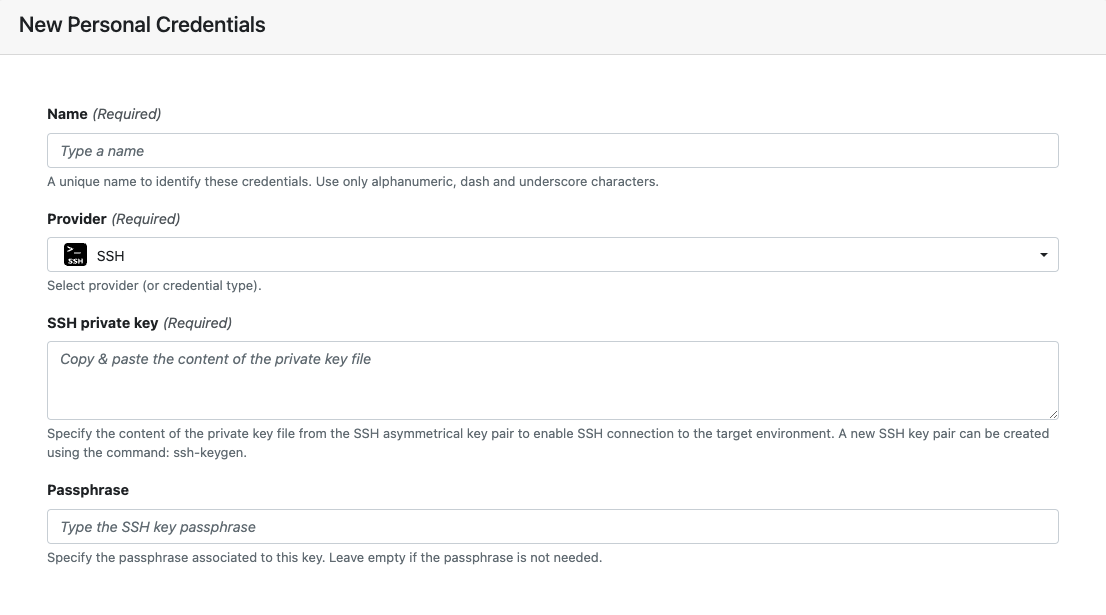
Task: Open the Provider dropdown arrow
Action: (1043, 255)
